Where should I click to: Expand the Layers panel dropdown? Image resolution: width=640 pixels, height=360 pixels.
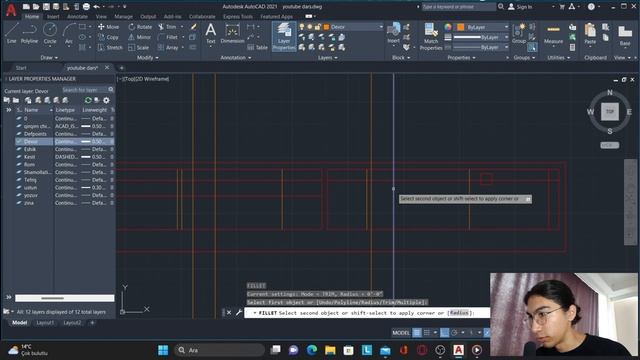pos(328,58)
